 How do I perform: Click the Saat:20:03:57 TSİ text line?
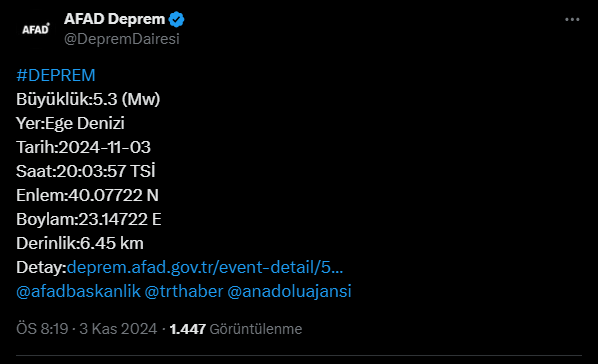click(x=86, y=171)
